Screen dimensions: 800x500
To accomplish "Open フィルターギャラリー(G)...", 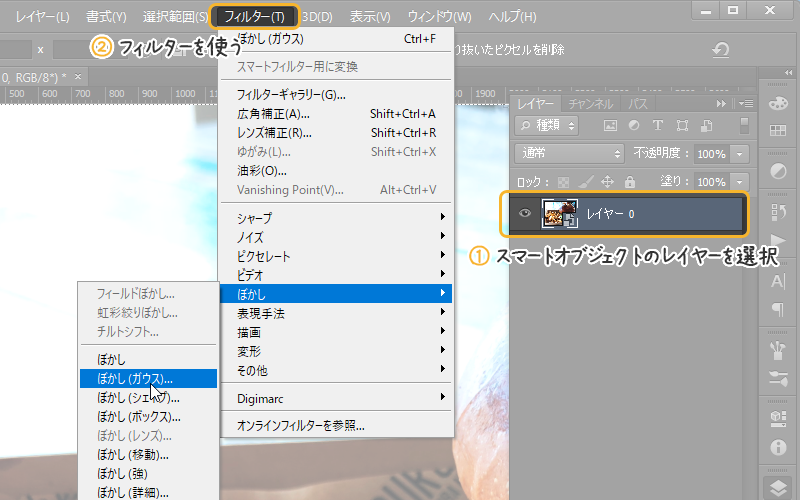I will click(x=337, y=94).
